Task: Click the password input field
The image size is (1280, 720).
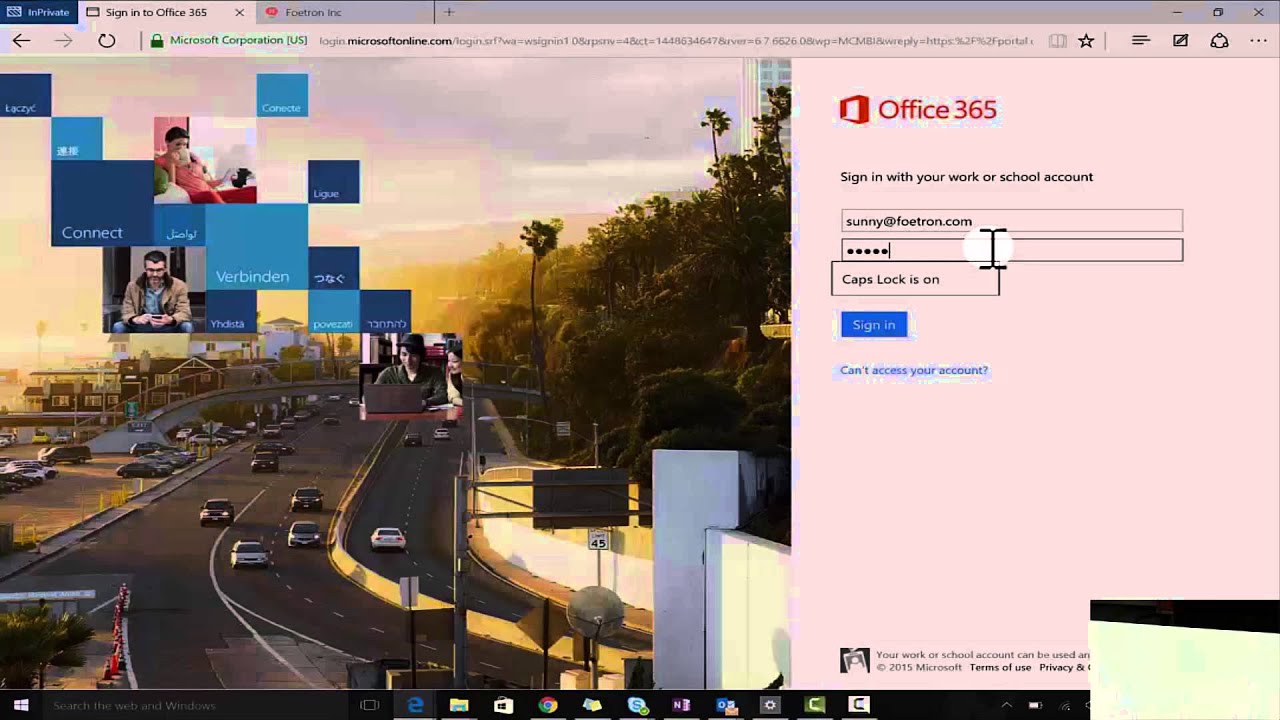Action: pyautogui.click(x=1012, y=250)
